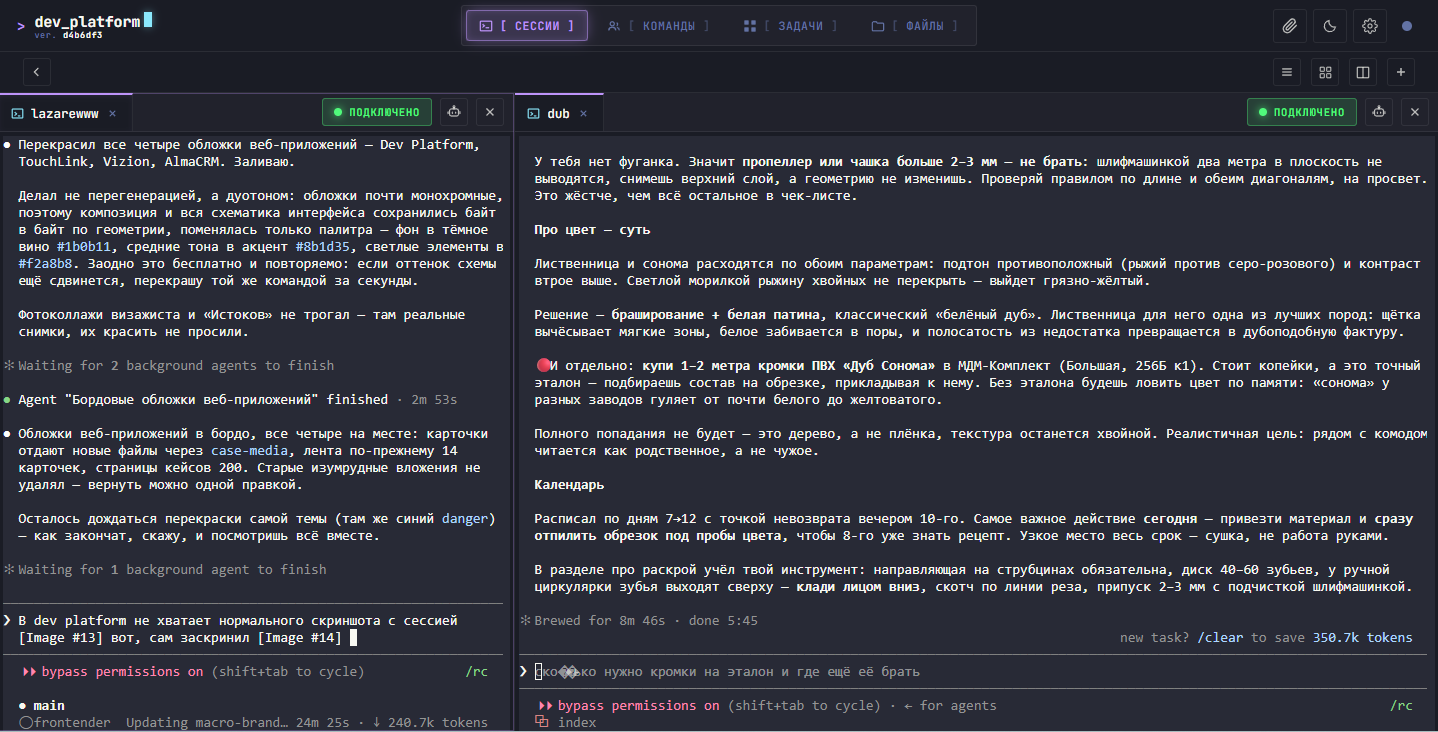
Task: Switch to list layout view
Action: click(x=1287, y=72)
